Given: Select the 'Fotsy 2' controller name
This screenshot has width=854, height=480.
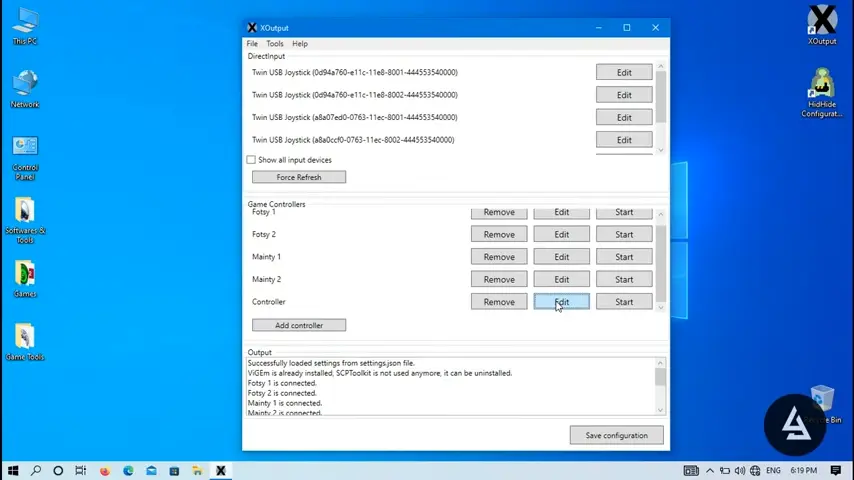Looking at the screenshot, I should pyautogui.click(x=264, y=234).
